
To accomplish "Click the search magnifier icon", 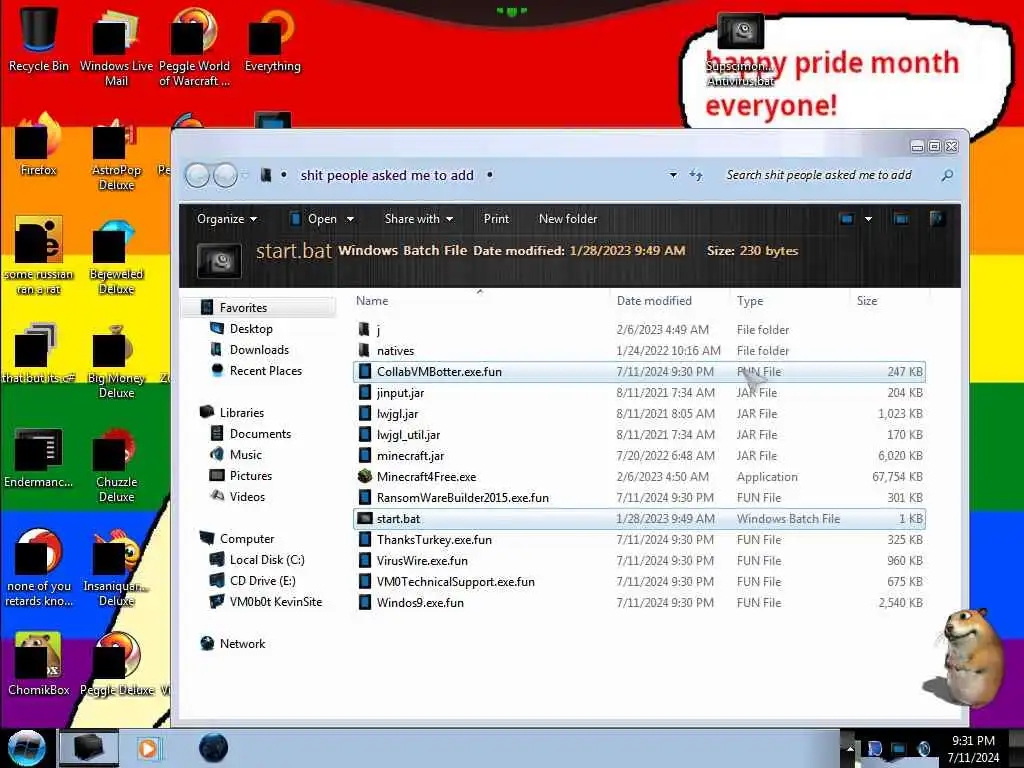I will point(947,175).
